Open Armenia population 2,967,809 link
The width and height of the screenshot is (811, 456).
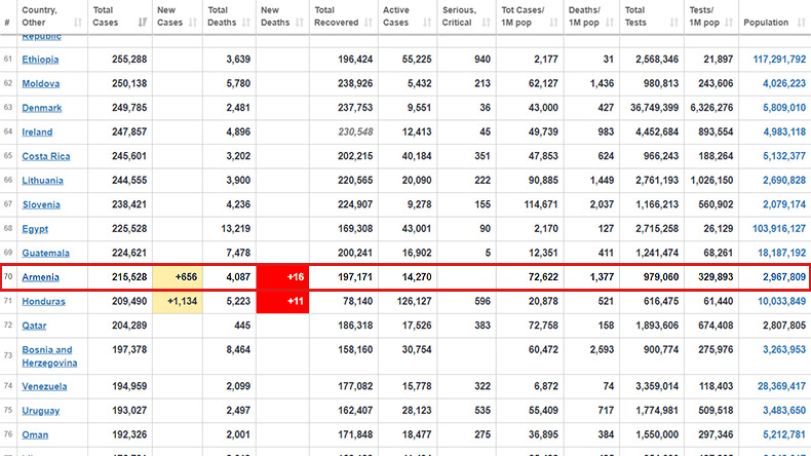tap(784, 277)
